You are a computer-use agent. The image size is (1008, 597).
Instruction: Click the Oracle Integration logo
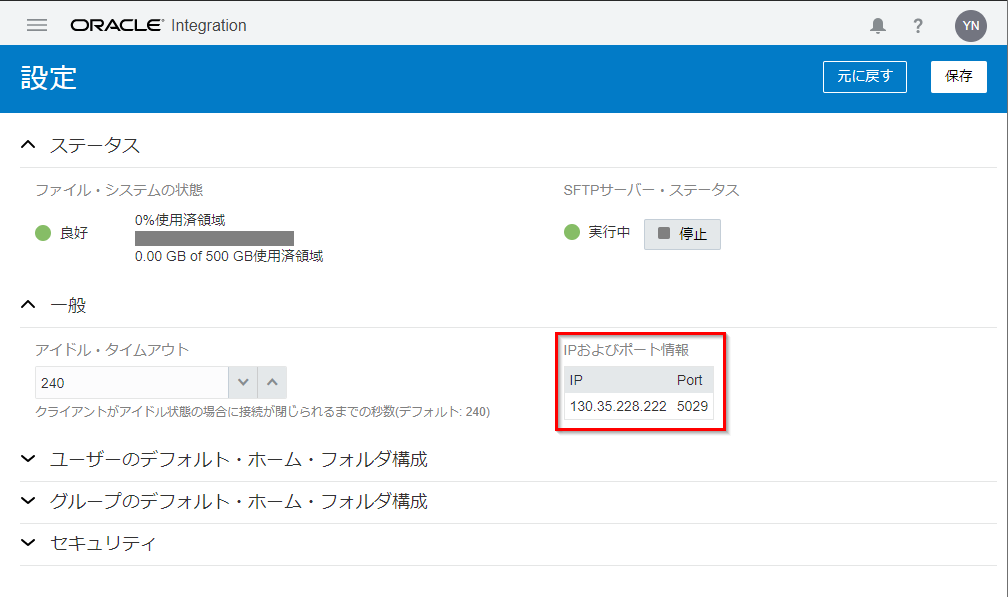[x=158, y=25]
